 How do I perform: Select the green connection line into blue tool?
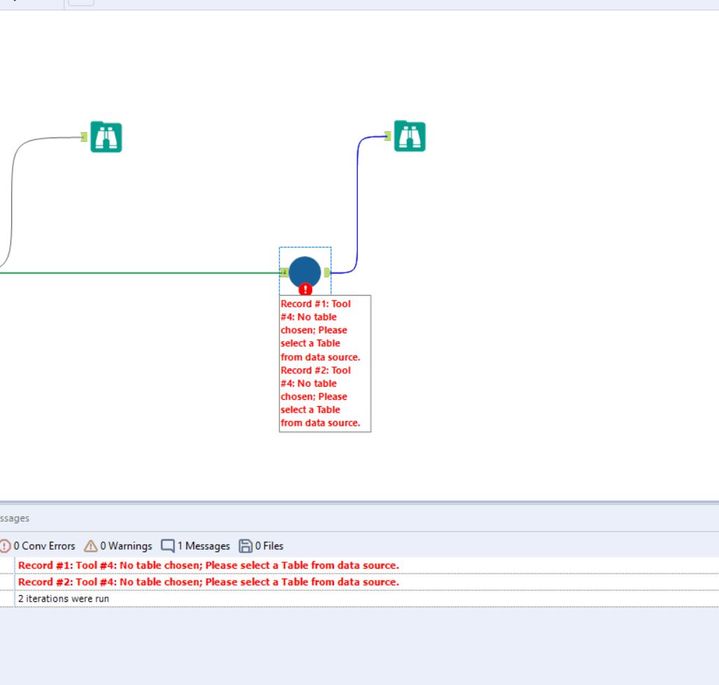[138, 273]
